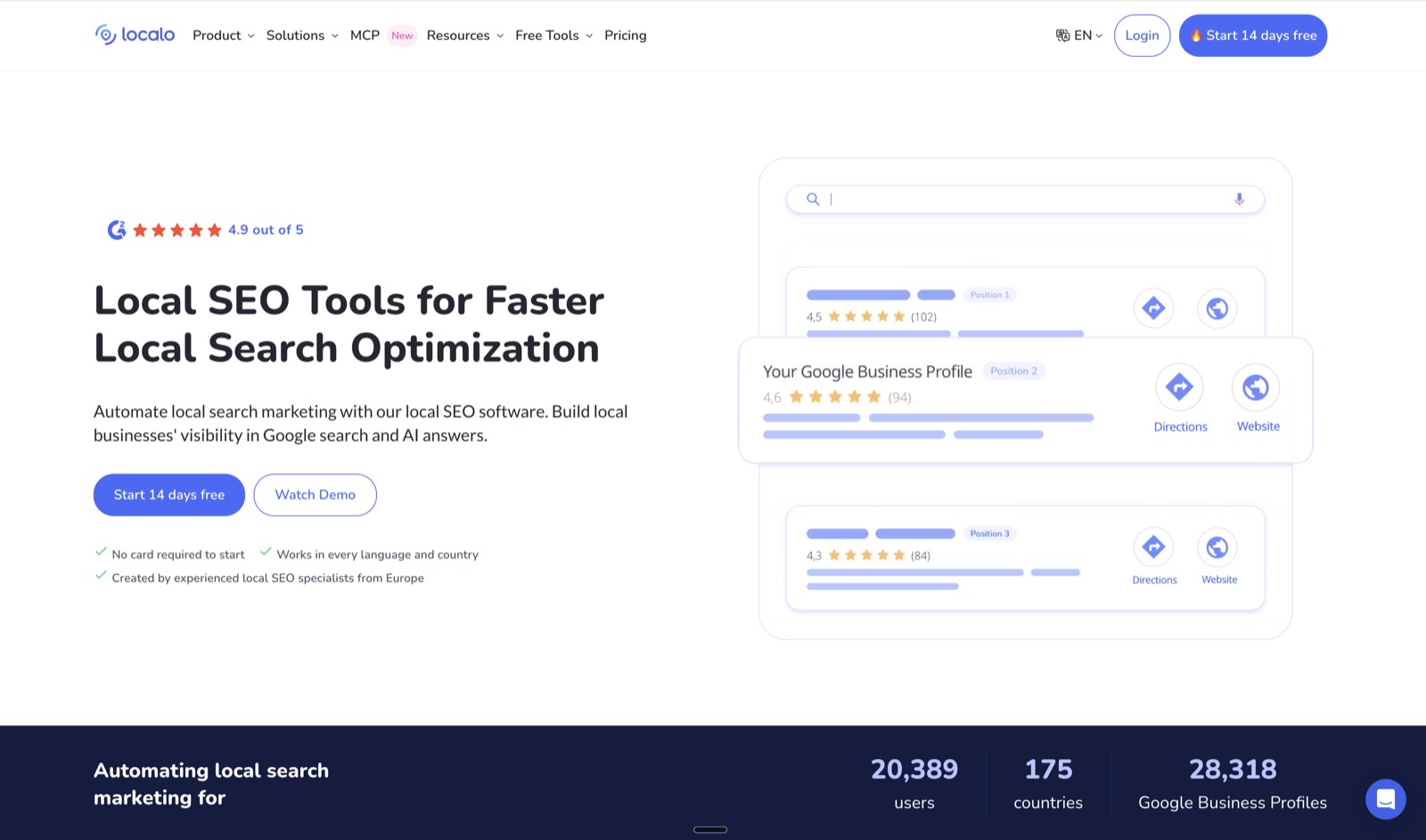Click header Start 14 days free button

1253,36
